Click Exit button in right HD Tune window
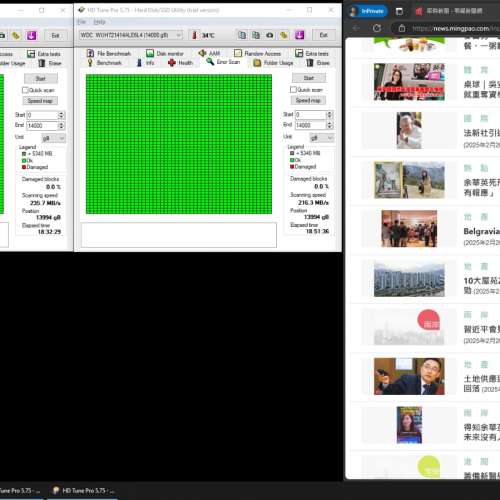500x500 pixels. pos(324,35)
